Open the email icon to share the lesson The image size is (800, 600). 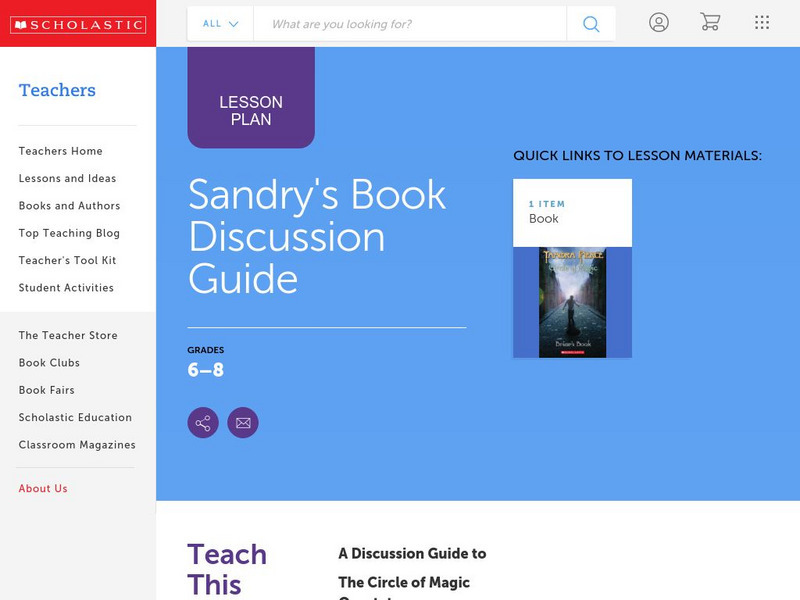243,422
